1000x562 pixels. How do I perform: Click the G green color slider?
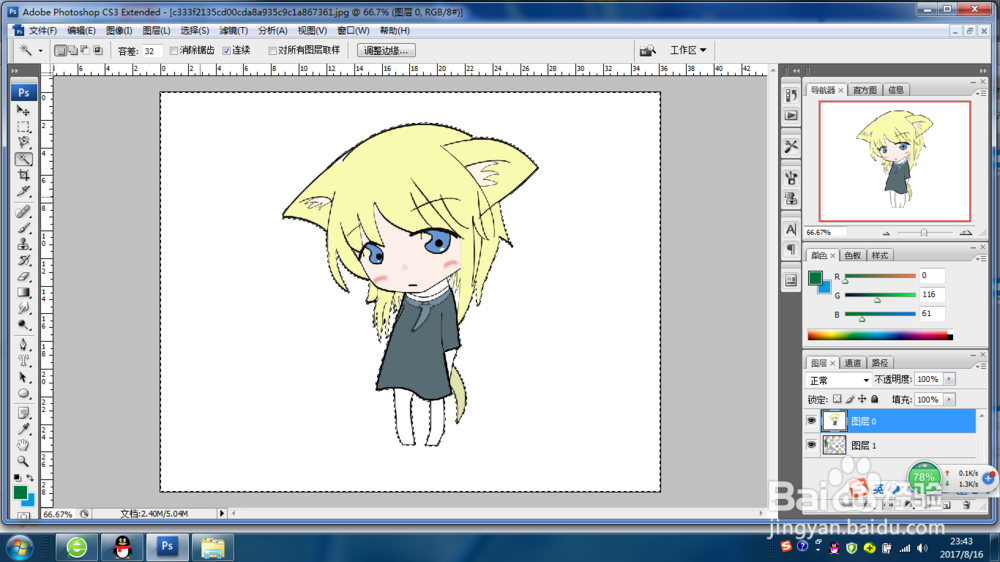click(880, 295)
